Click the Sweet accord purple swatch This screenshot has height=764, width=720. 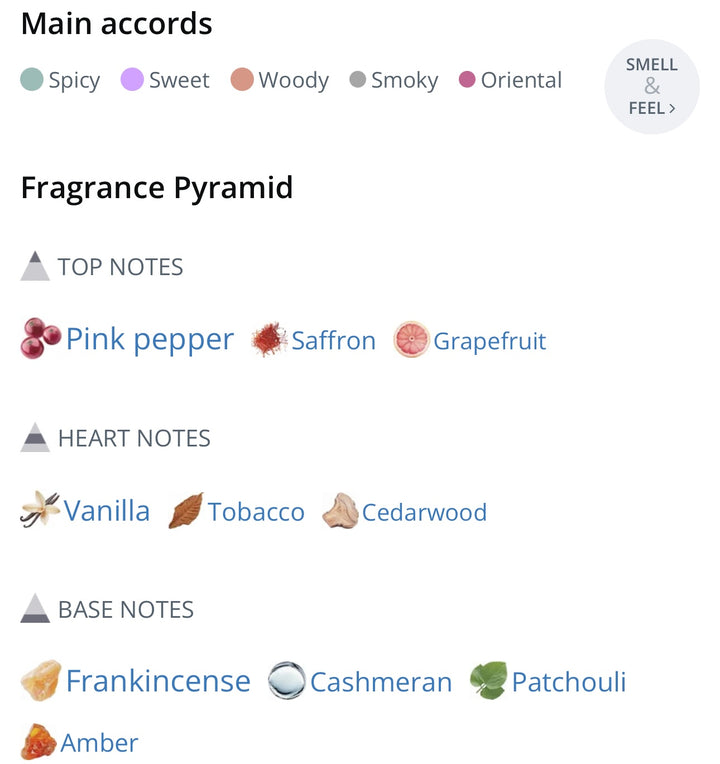(132, 80)
